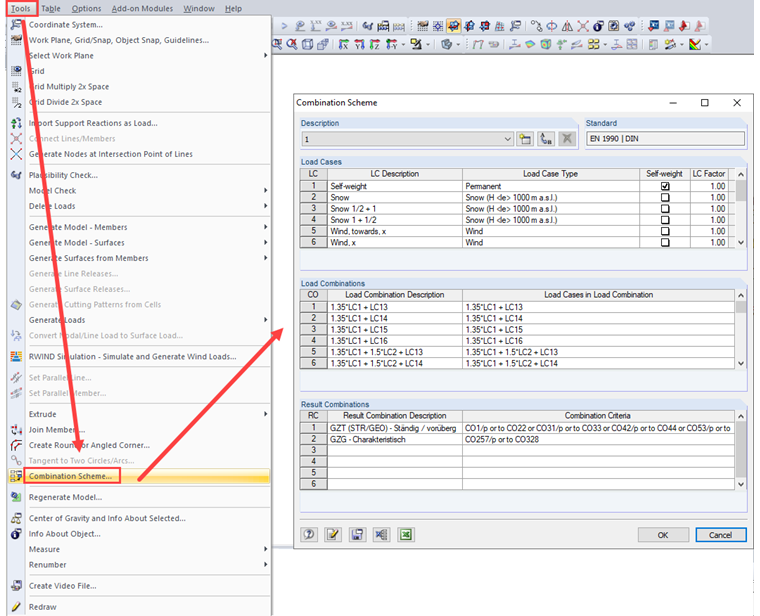The image size is (760, 616).
Task: Click the green Excel export icon in dialog footer
Action: tap(406, 535)
